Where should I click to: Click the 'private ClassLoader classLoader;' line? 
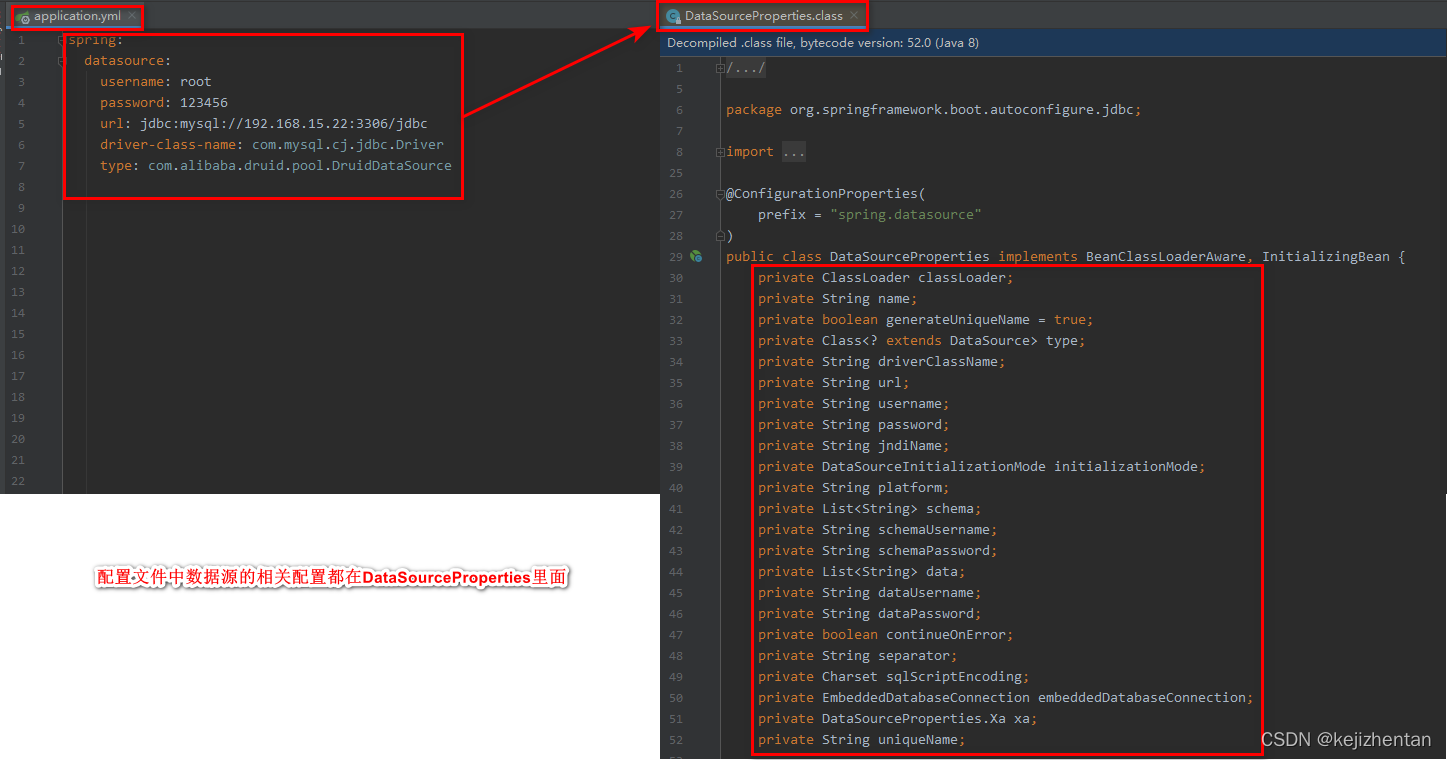click(x=885, y=278)
